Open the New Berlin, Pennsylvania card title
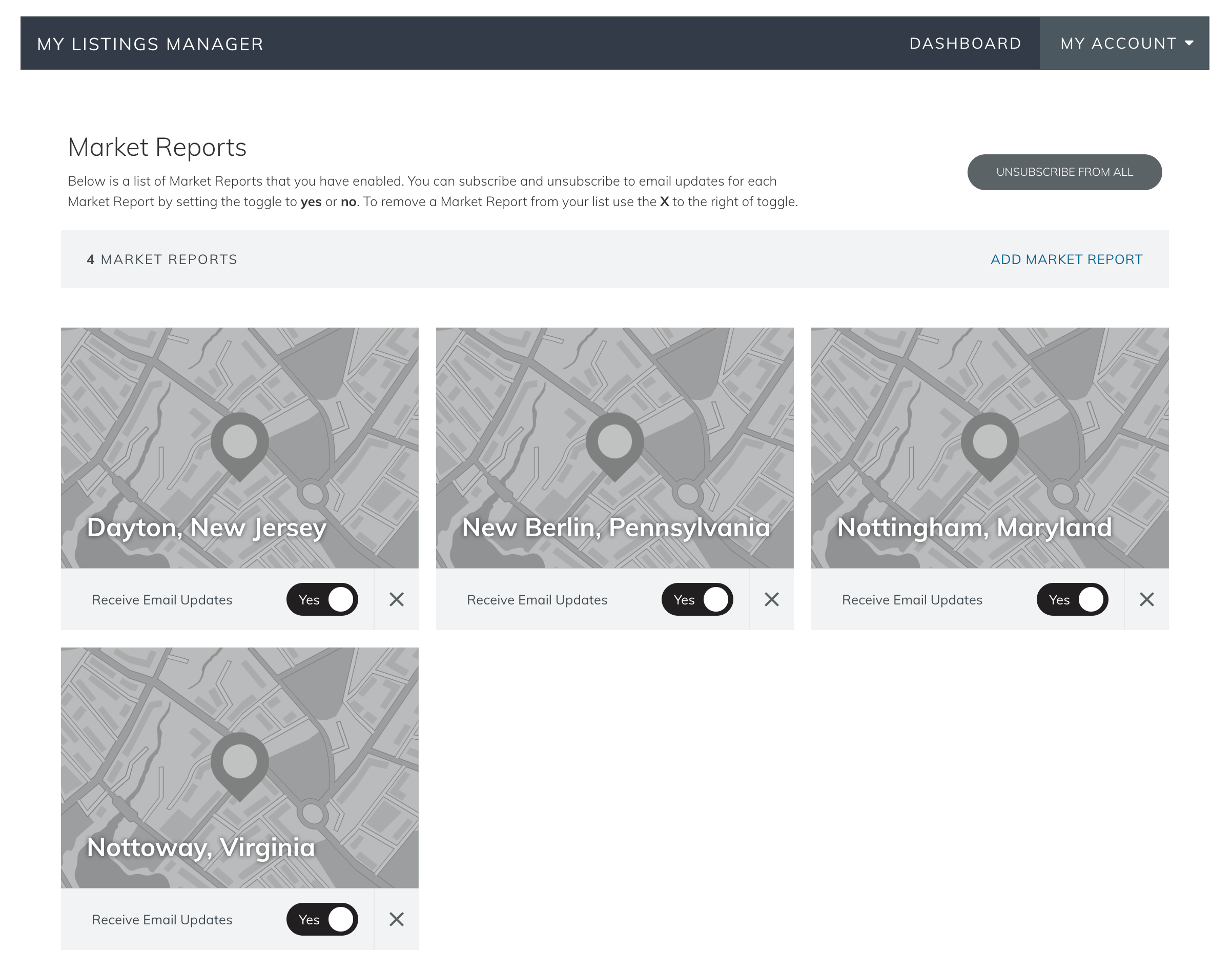This screenshot has width=1232, height=971. (616, 528)
